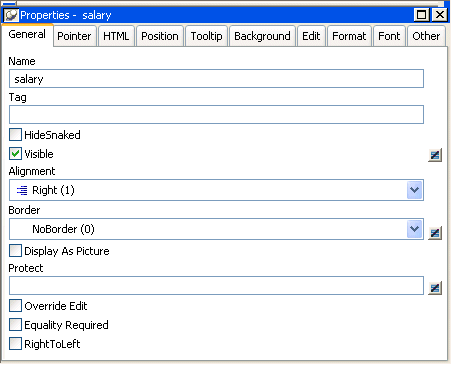Enable the RightToLeft checkbox
This screenshot has width=452, height=365.
coord(15,343)
